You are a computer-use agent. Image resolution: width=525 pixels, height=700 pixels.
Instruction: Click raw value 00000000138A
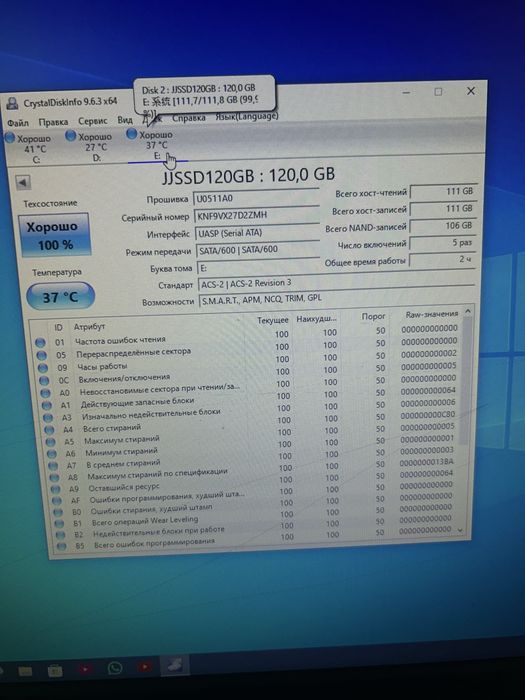pyautogui.click(x=426, y=462)
